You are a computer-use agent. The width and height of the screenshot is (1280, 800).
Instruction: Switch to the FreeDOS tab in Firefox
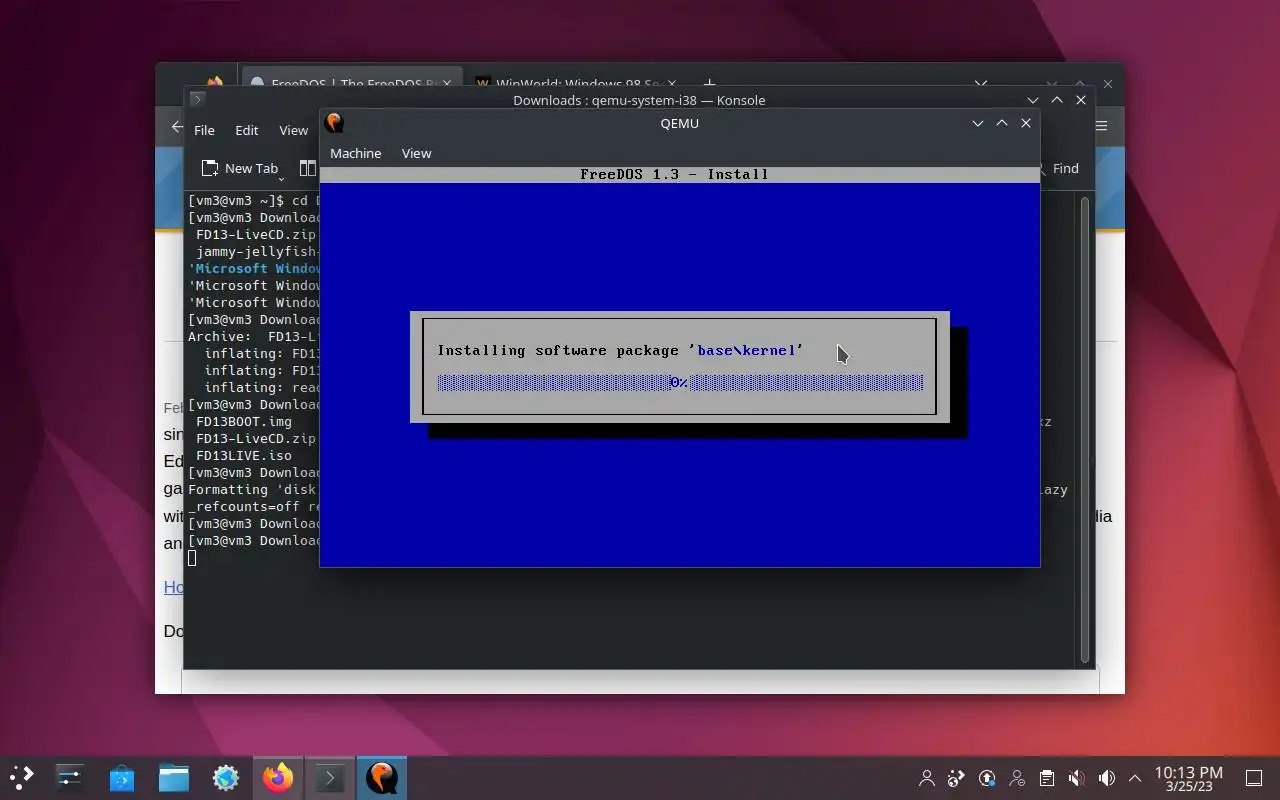tap(350, 84)
